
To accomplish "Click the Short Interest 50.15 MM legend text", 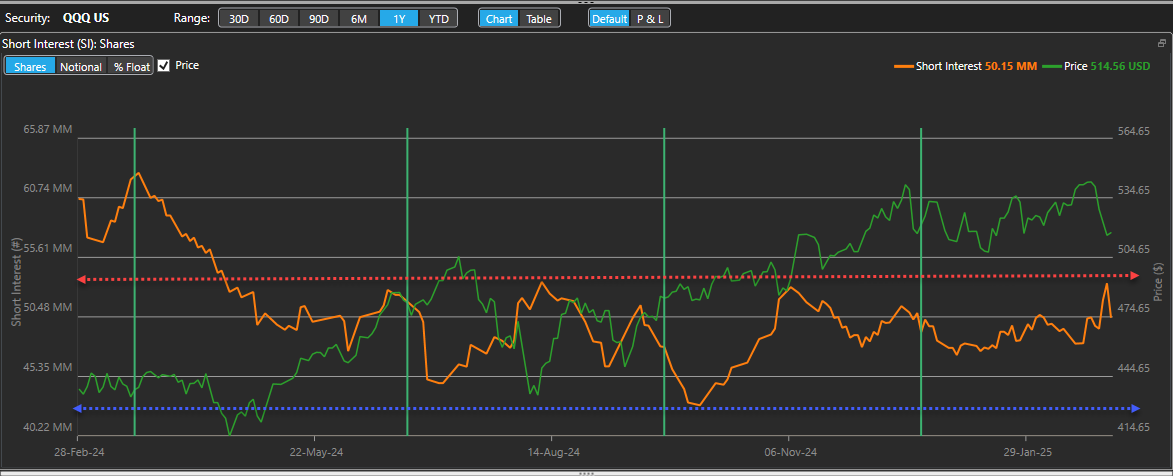I will 976,67.
